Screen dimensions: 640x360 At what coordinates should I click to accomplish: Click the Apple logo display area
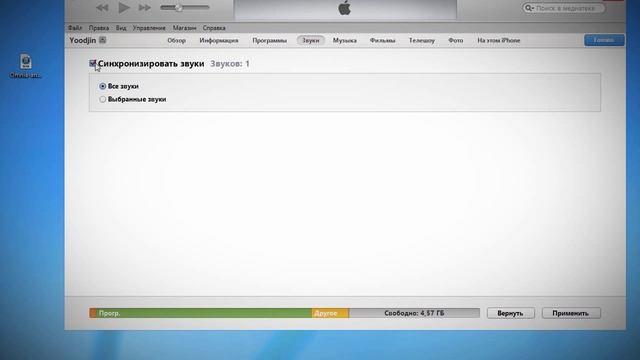(x=345, y=9)
